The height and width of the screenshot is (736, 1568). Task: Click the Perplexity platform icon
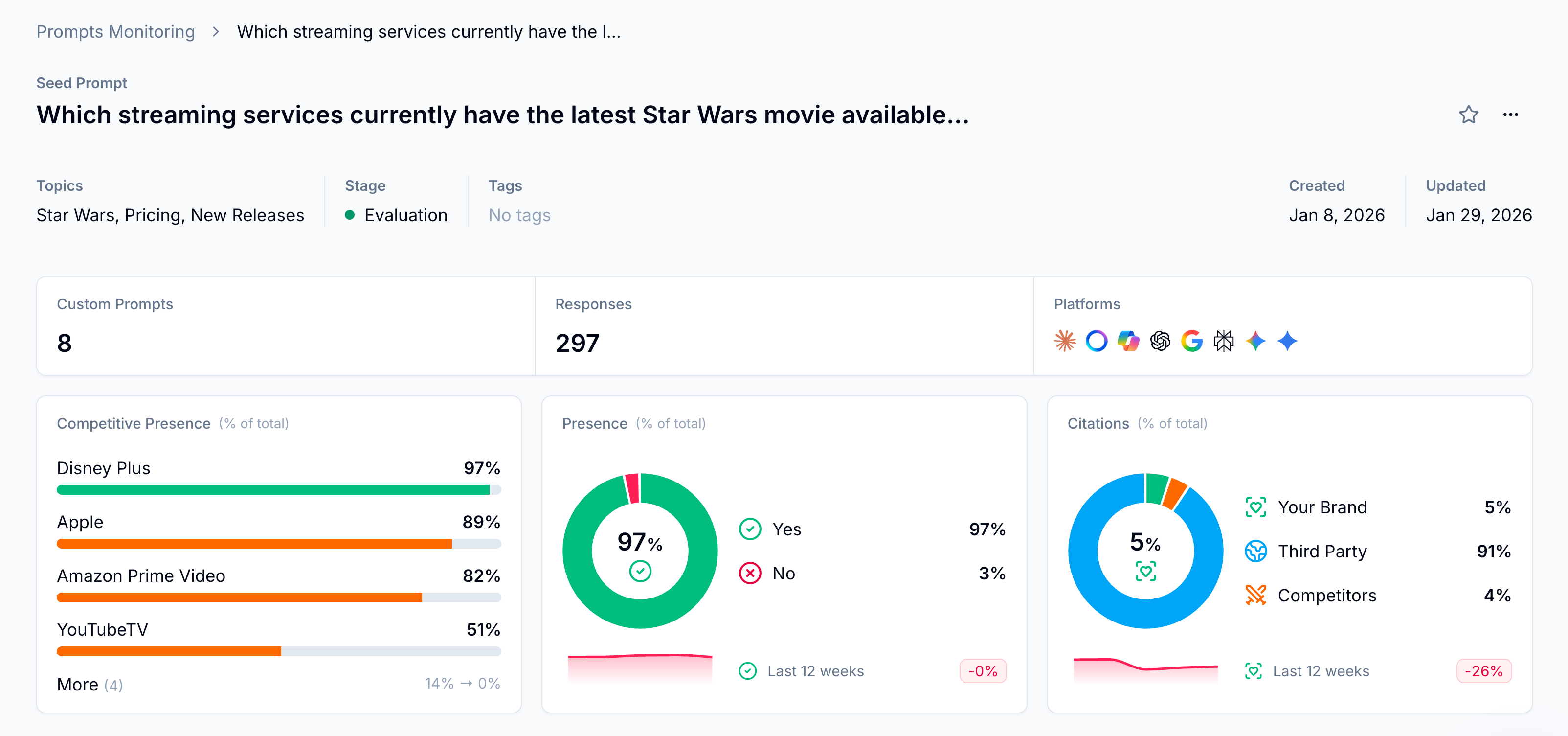1224,341
